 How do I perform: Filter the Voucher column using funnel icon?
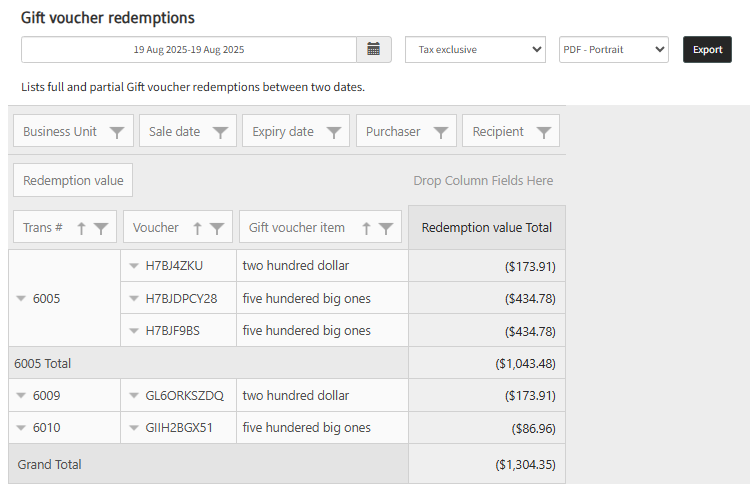click(x=217, y=228)
